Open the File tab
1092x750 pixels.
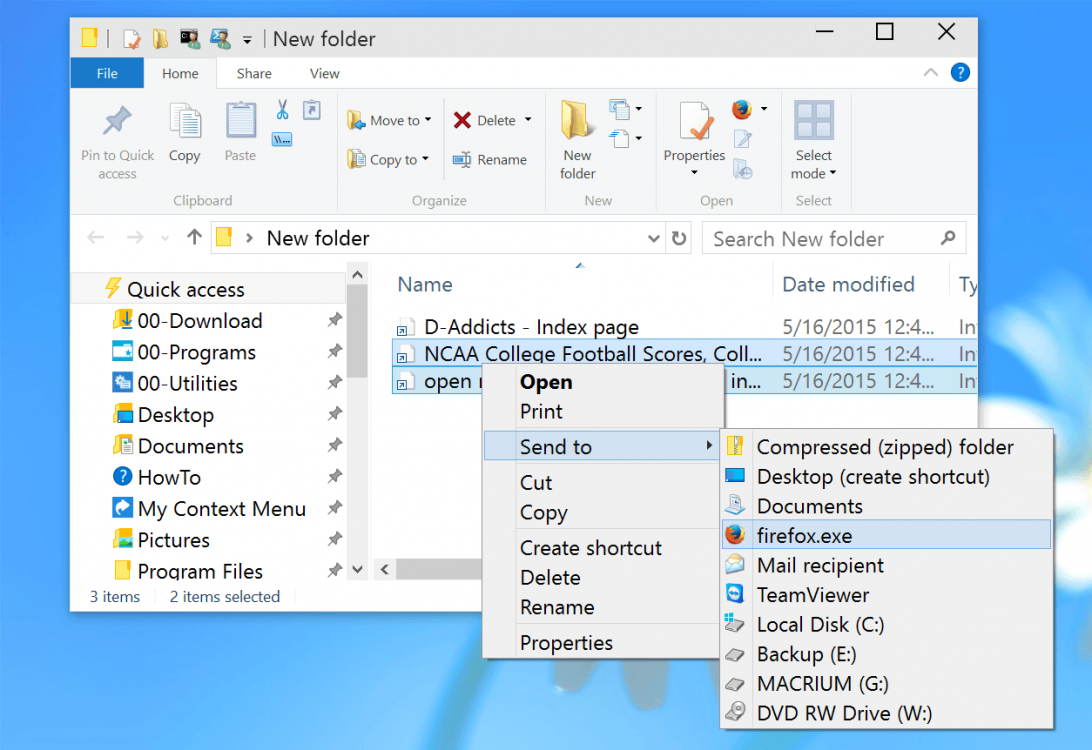point(107,73)
